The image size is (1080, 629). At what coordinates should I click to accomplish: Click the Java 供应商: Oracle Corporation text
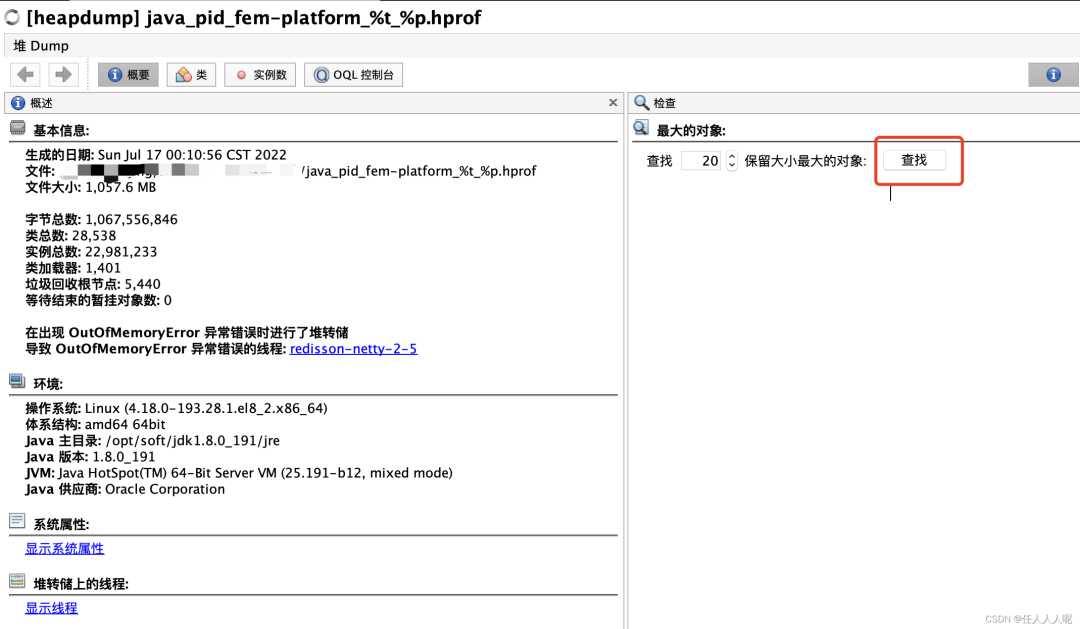pyautogui.click(x=125, y=489)
